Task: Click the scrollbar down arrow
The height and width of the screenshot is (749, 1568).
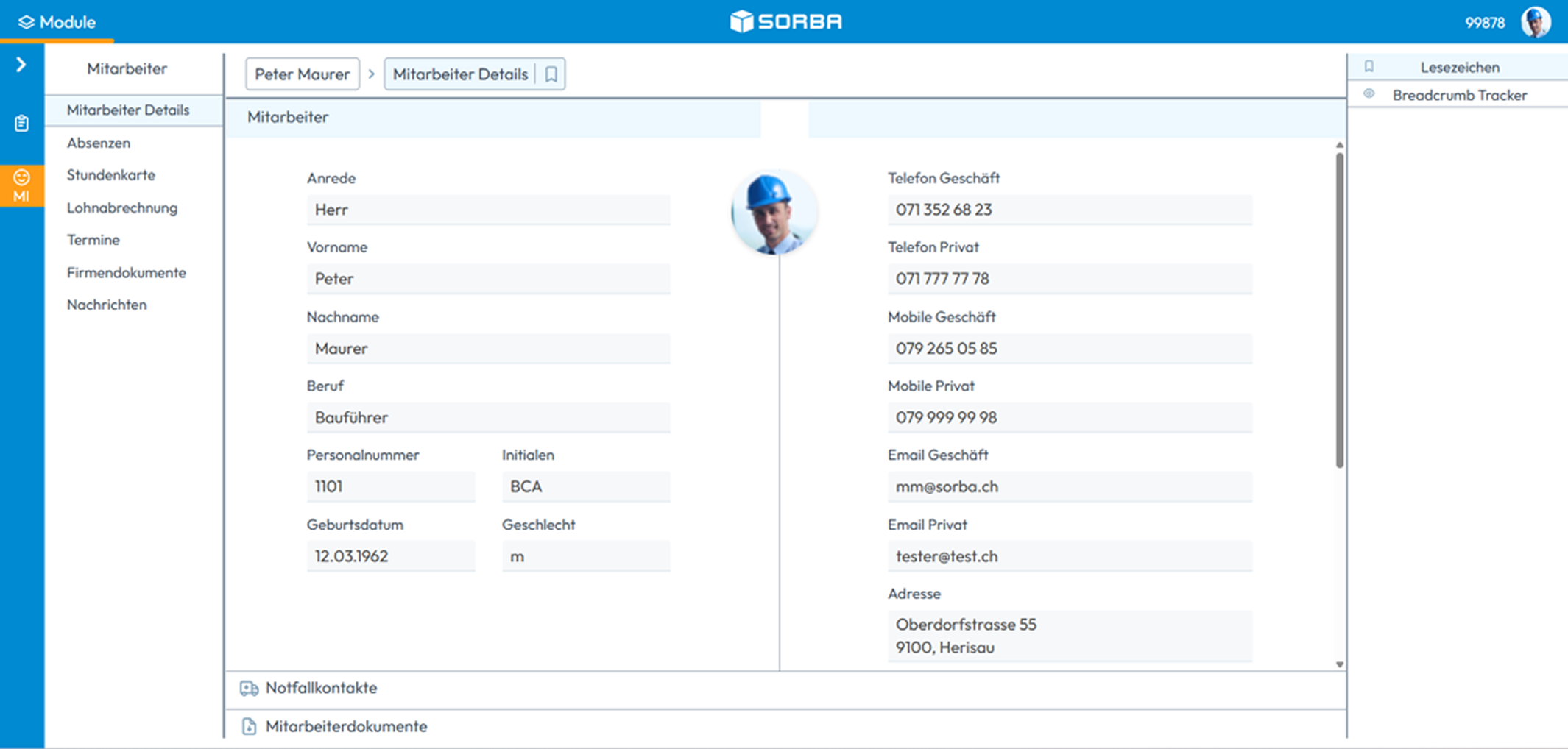Action: 1339,664
